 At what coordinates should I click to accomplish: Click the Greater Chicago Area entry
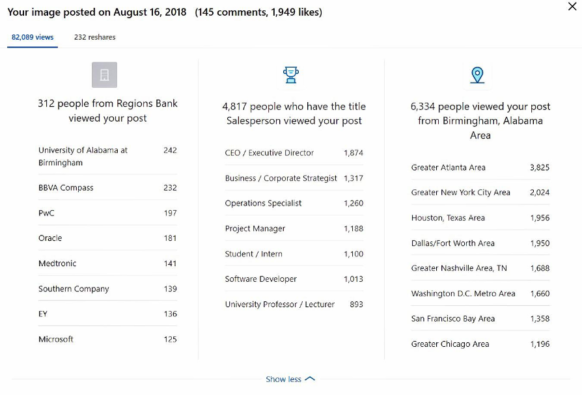480,344
